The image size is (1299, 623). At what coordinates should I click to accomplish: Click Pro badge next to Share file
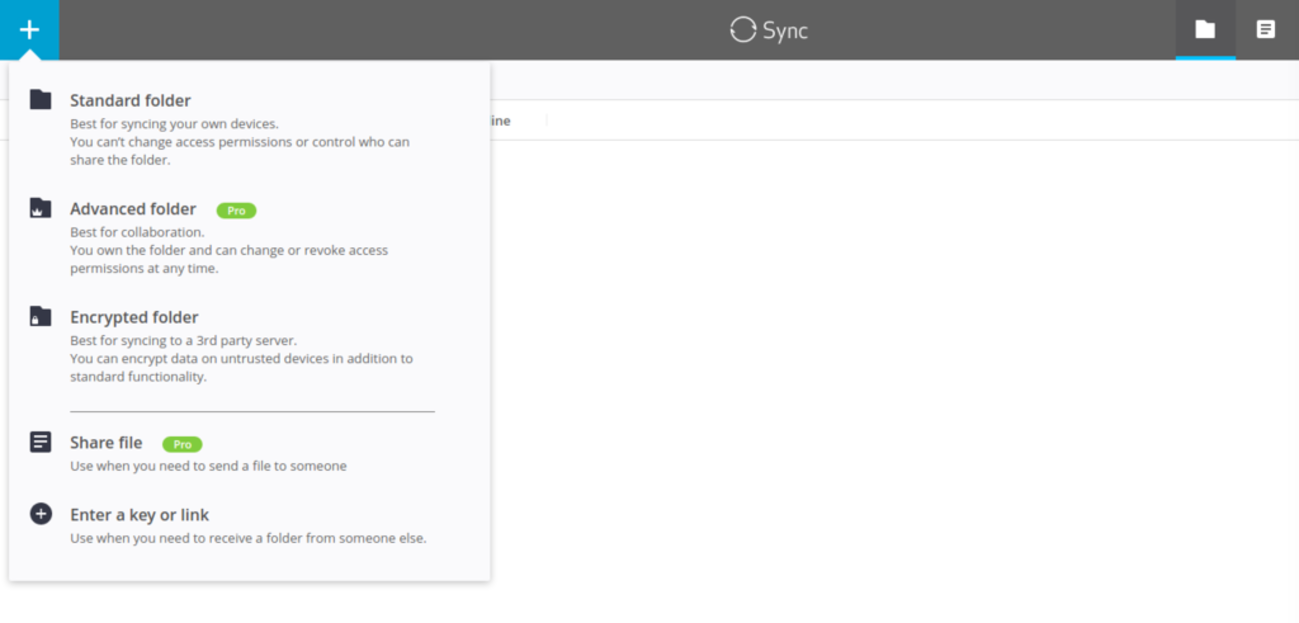click(182, 444)
